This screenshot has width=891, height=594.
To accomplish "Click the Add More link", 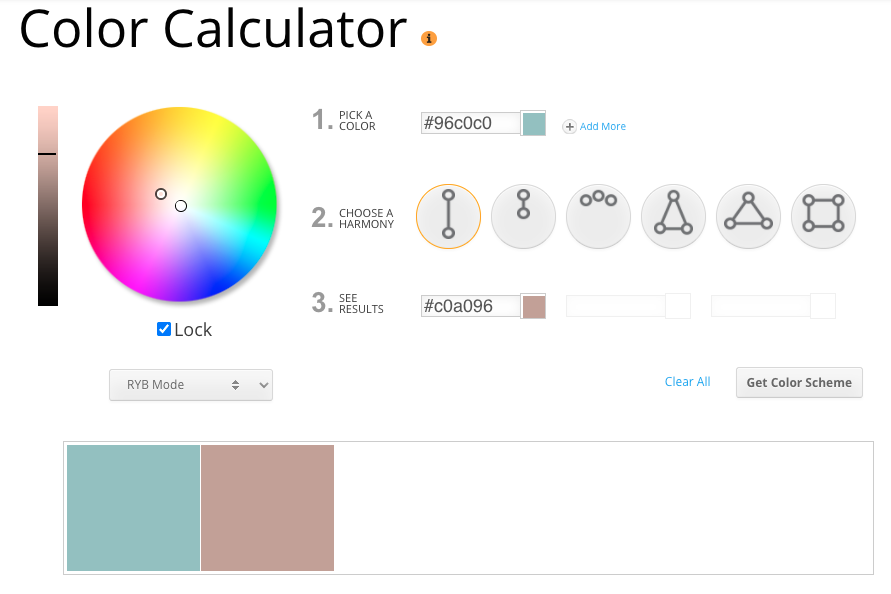I will [x=602, y=126].
